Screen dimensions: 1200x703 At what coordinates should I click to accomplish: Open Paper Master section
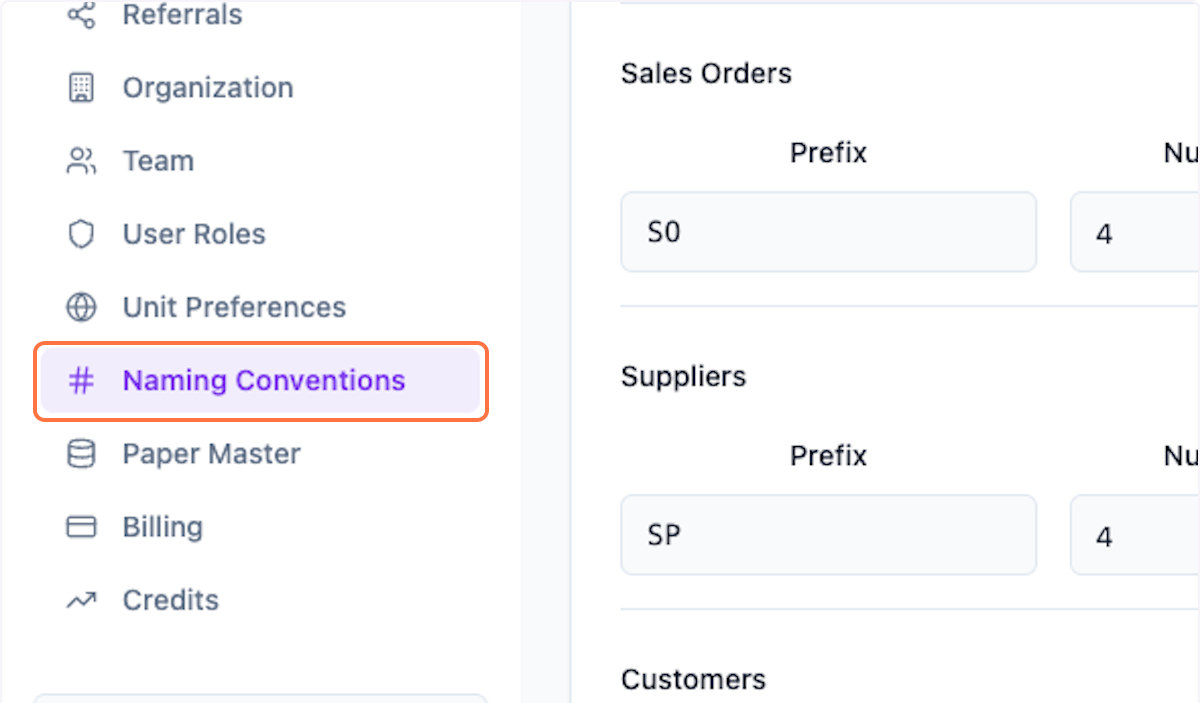(211, 454)
